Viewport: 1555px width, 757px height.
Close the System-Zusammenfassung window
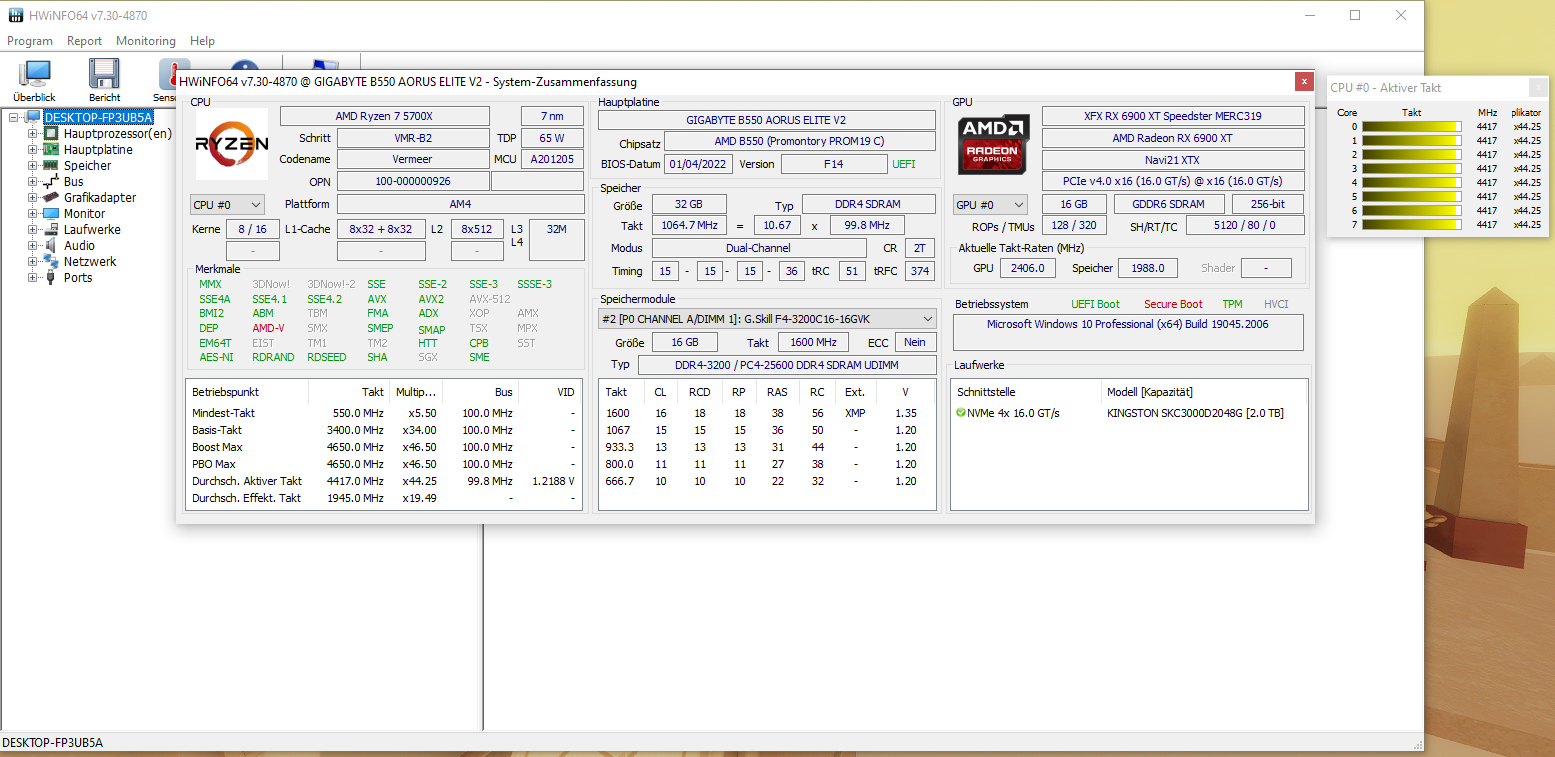tap(1303, 81)
